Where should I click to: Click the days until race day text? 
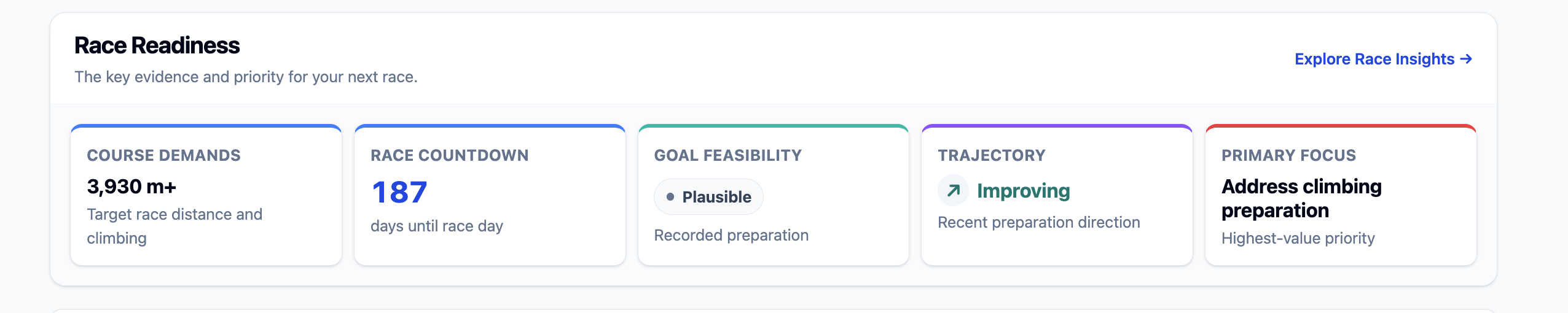437,226
